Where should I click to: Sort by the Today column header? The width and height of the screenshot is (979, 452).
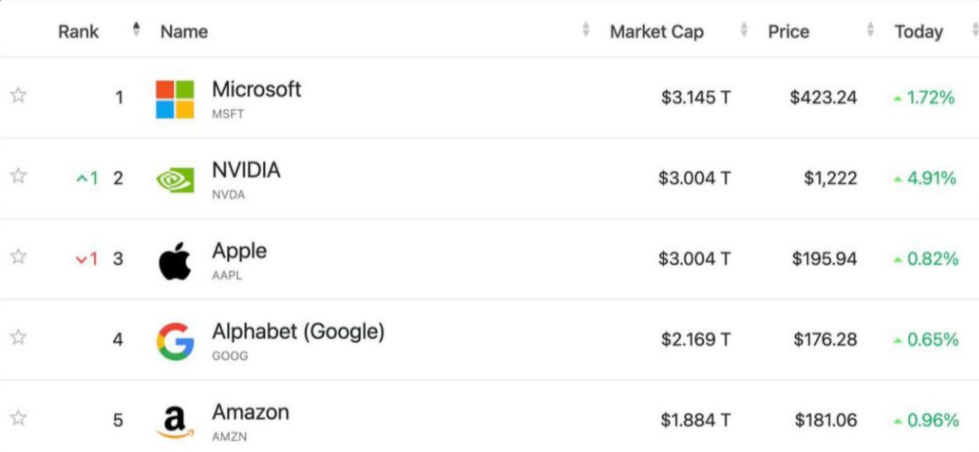[918, 32]
